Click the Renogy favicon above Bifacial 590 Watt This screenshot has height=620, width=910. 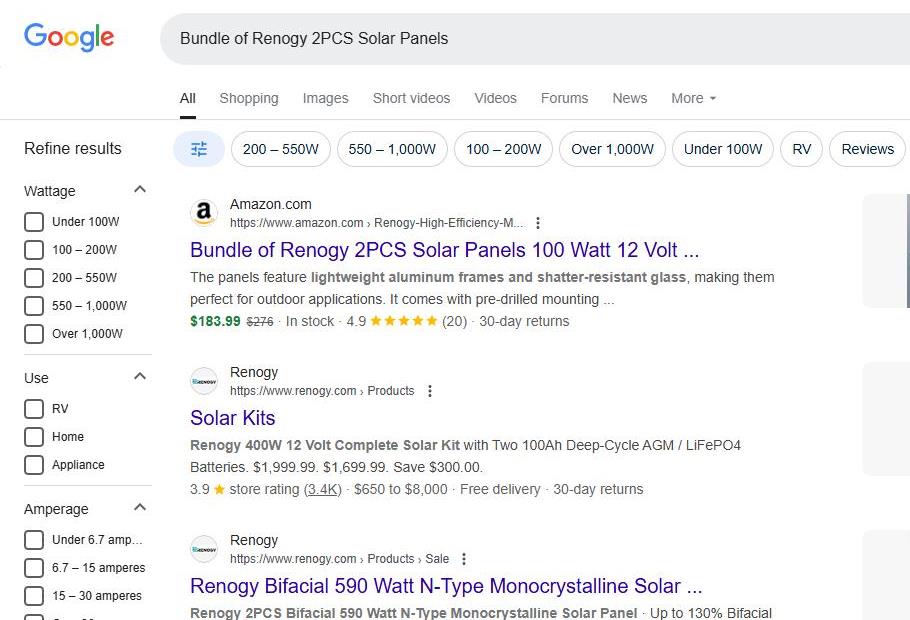(x=204, y=549)
